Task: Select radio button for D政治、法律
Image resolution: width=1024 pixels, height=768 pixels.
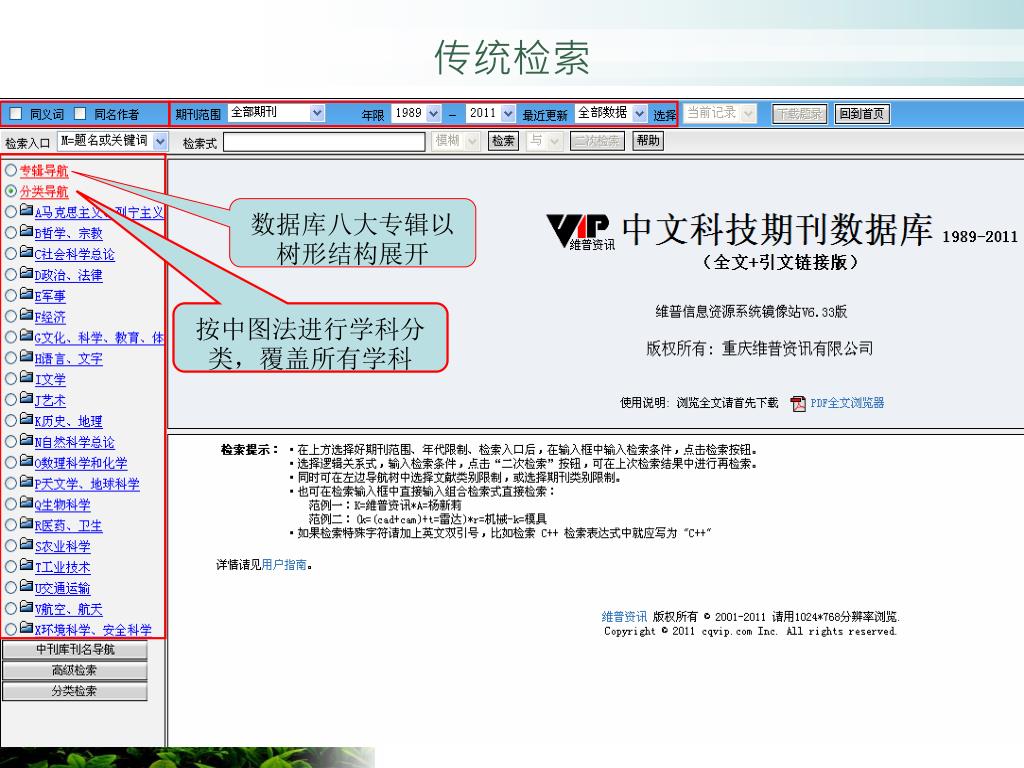Action: (11, 274)
